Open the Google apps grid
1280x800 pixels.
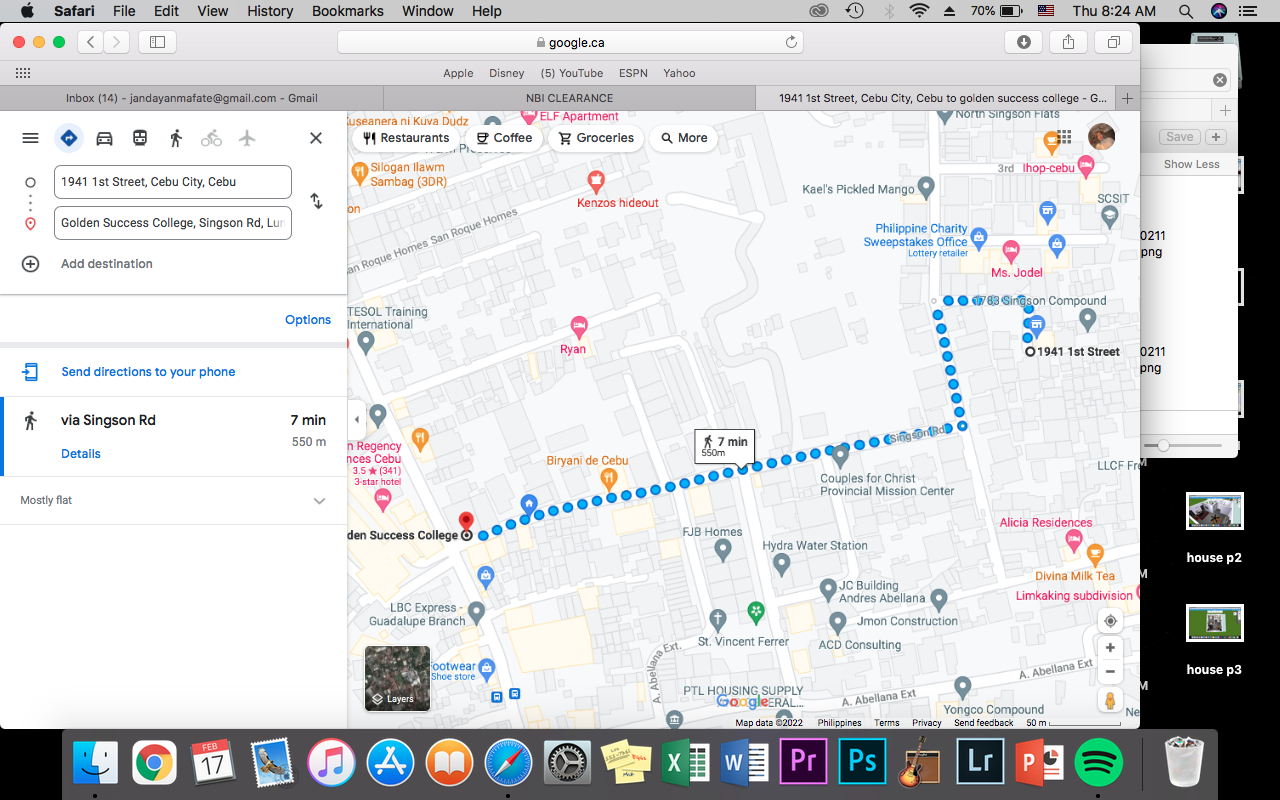pos(1064,137)
